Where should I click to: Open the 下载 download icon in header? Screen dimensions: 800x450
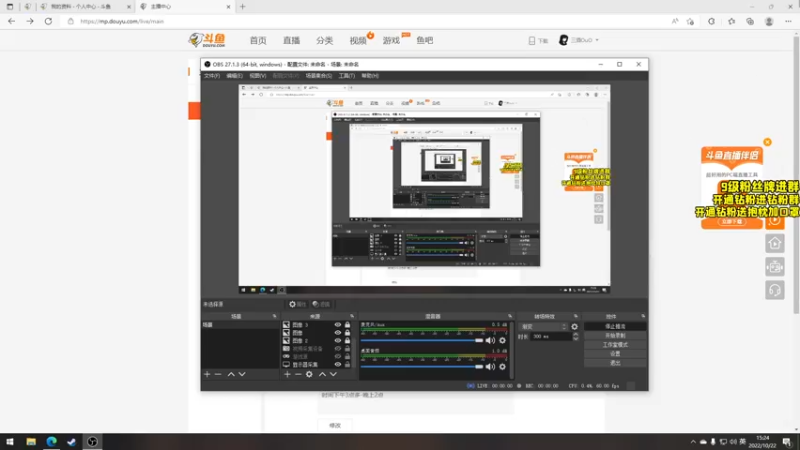[x=538, y=40]
